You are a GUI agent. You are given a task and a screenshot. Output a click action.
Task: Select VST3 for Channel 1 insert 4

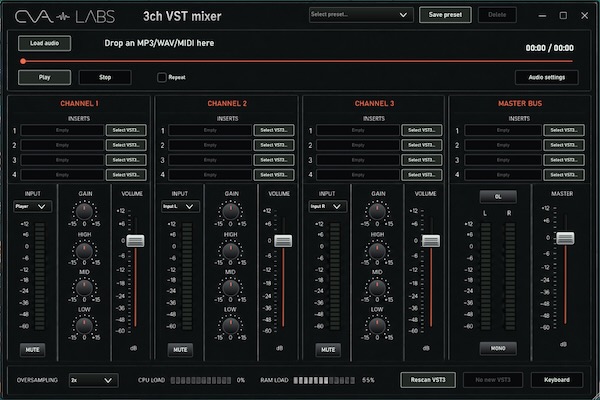pos(126,175)
